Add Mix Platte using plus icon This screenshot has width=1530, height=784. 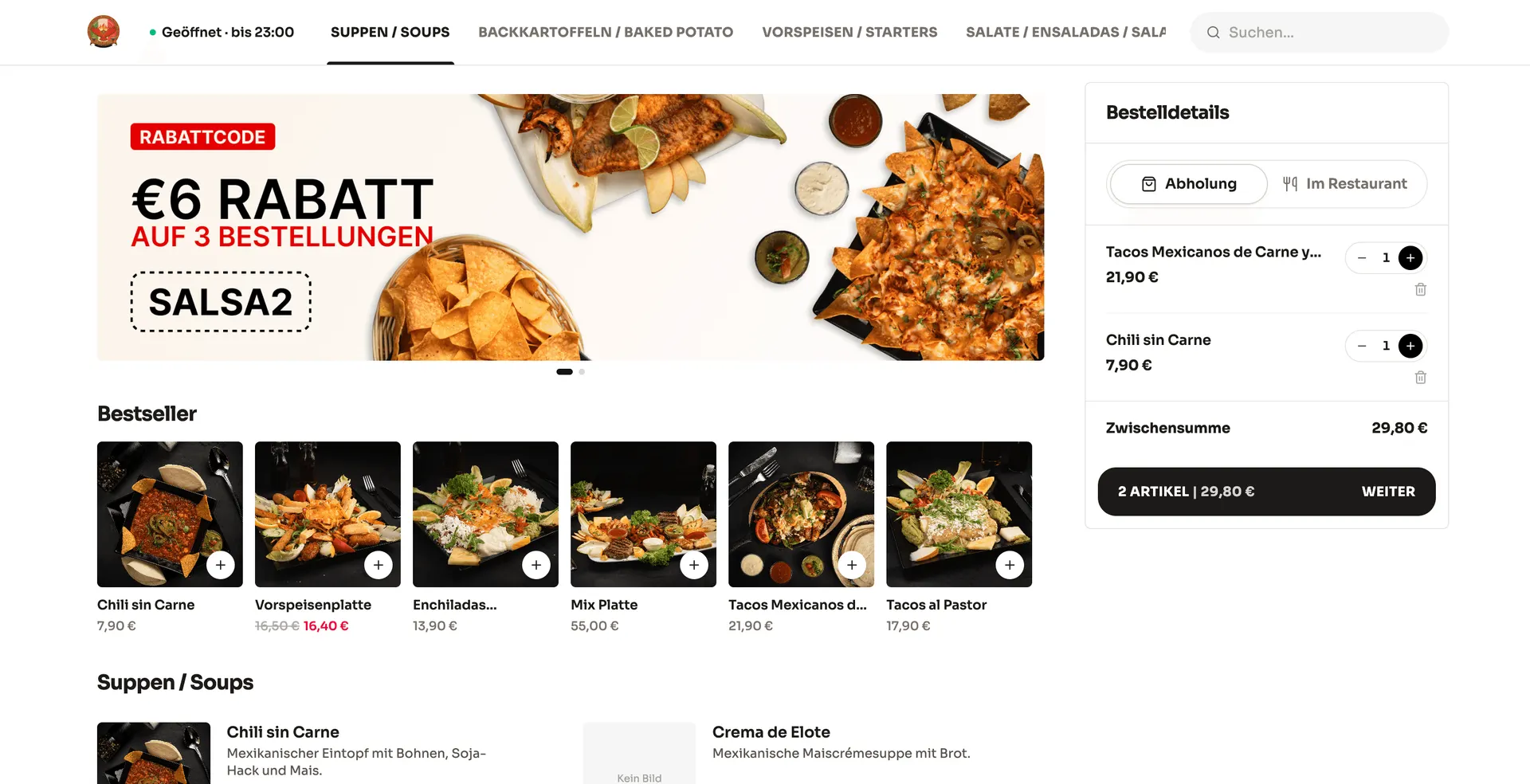click(x=694, y=565)
